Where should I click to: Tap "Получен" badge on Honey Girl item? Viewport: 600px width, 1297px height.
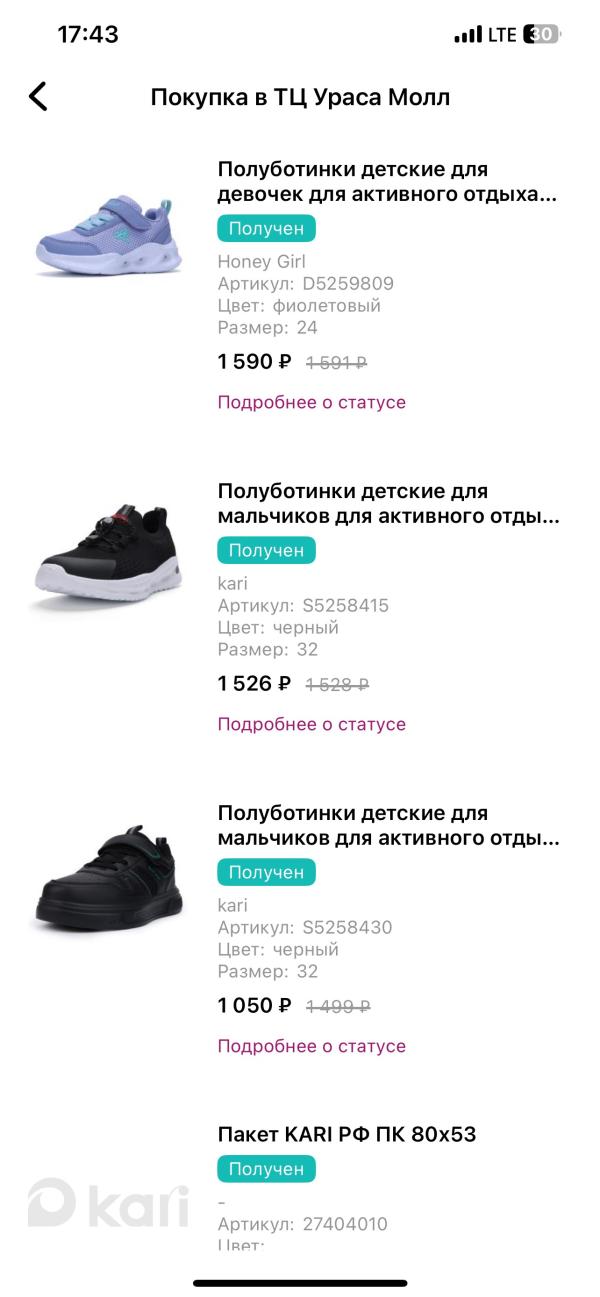click(266, 228)
